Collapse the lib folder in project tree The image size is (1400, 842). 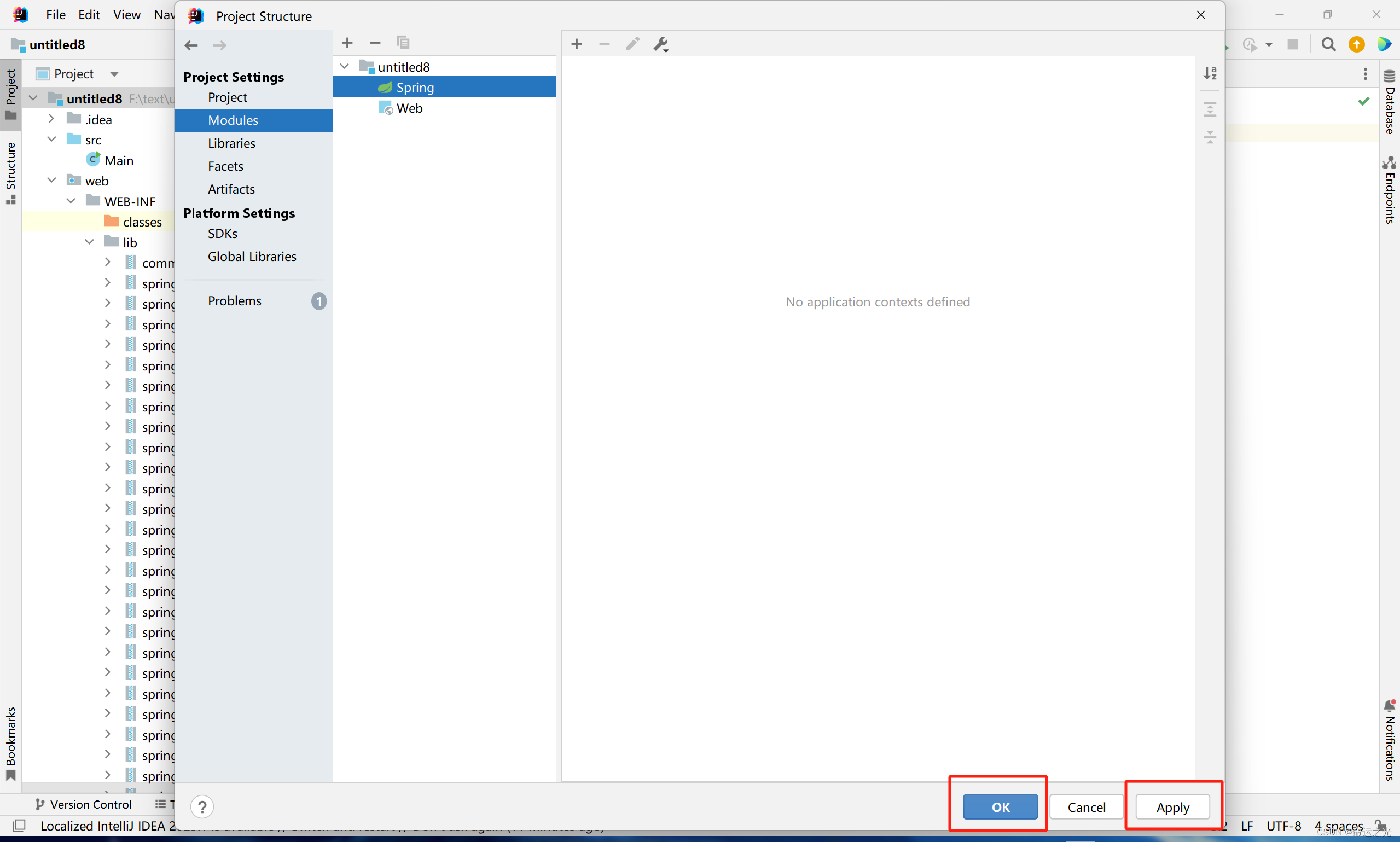coord(89,242)
